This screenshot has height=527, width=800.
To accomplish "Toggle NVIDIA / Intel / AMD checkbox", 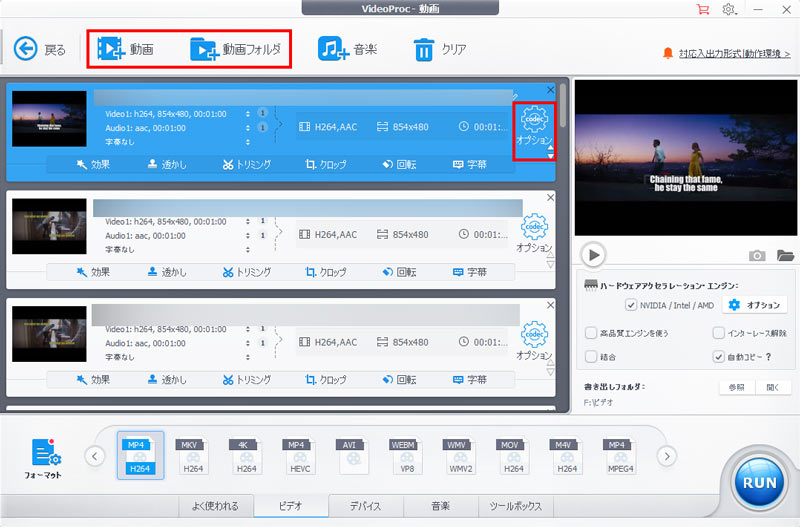I will [631, 305].
